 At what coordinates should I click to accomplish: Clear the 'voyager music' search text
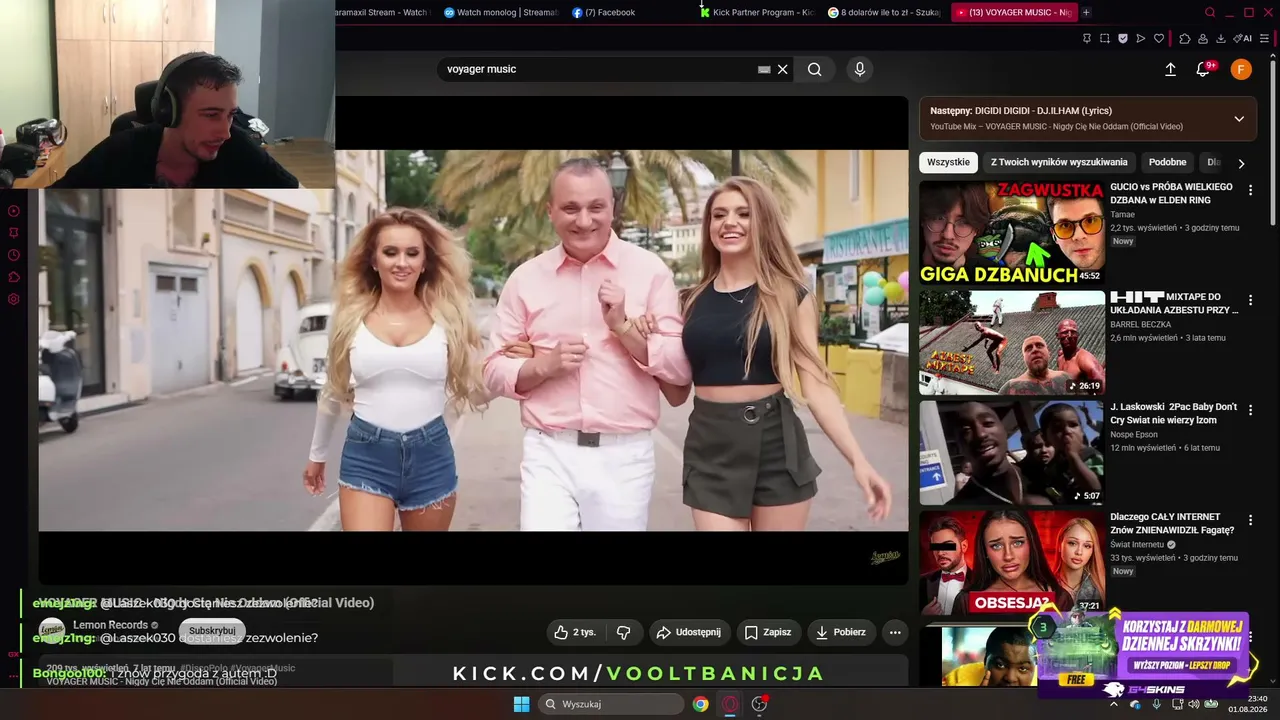783,69
